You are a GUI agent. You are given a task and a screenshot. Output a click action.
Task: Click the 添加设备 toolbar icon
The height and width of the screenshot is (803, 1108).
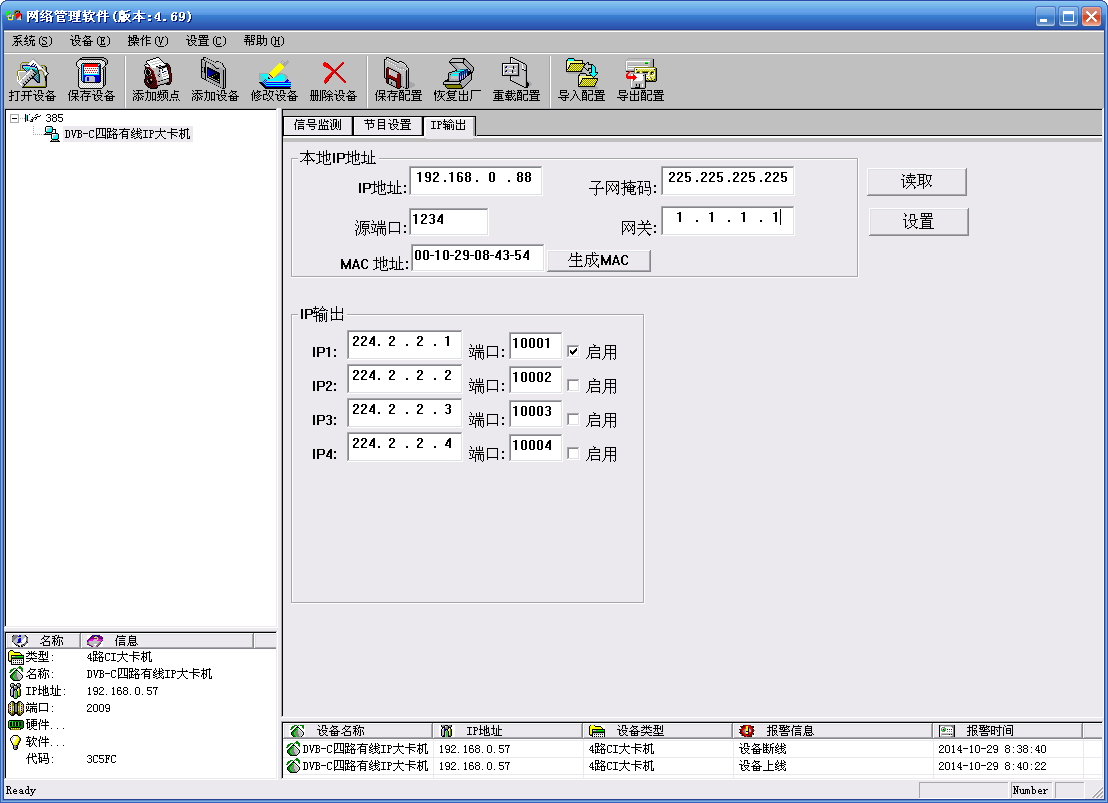coord(214,74)
